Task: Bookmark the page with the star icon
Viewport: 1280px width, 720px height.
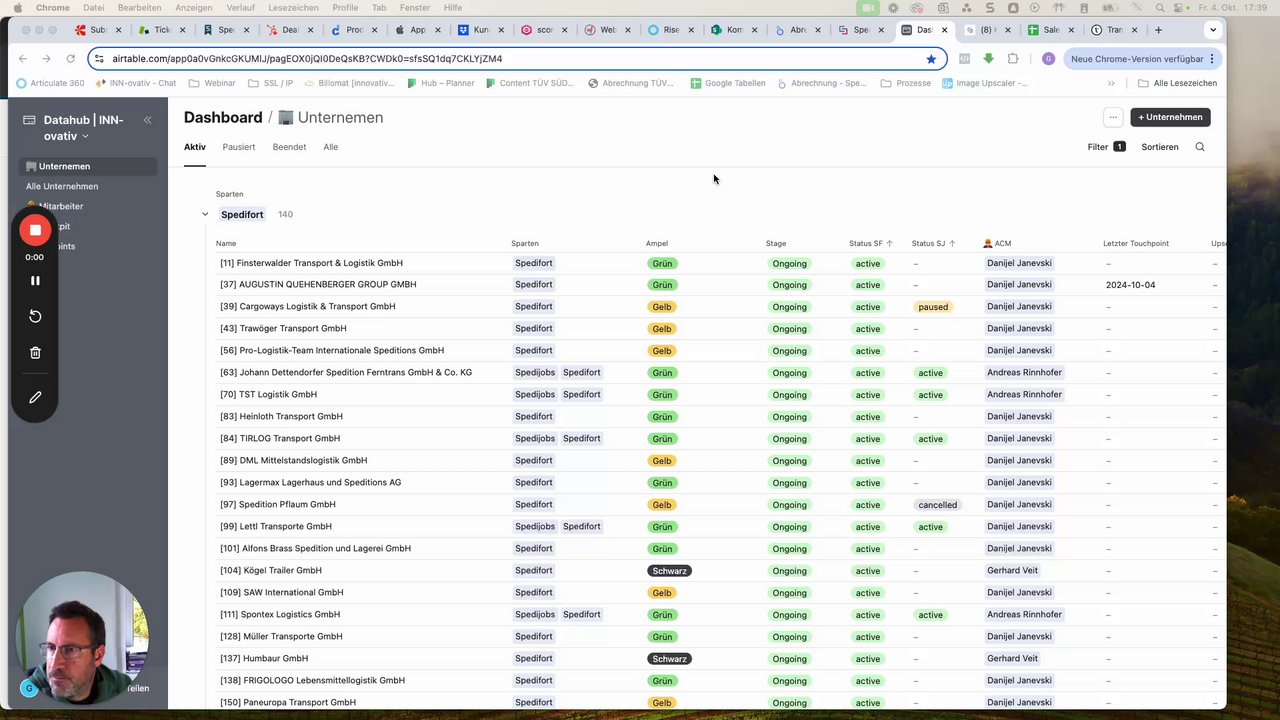Action: pyautogui.click(x=931, y=59)
